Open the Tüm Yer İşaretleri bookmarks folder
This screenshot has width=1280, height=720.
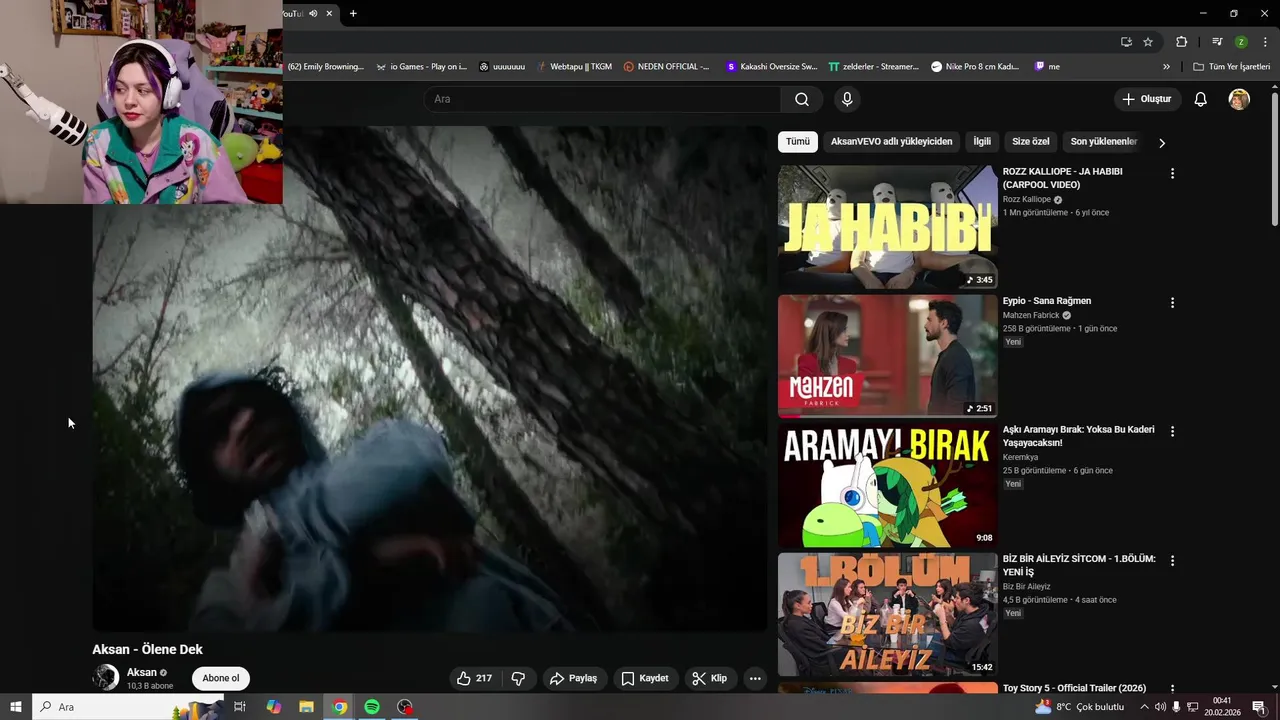(x=1232, y=67)
